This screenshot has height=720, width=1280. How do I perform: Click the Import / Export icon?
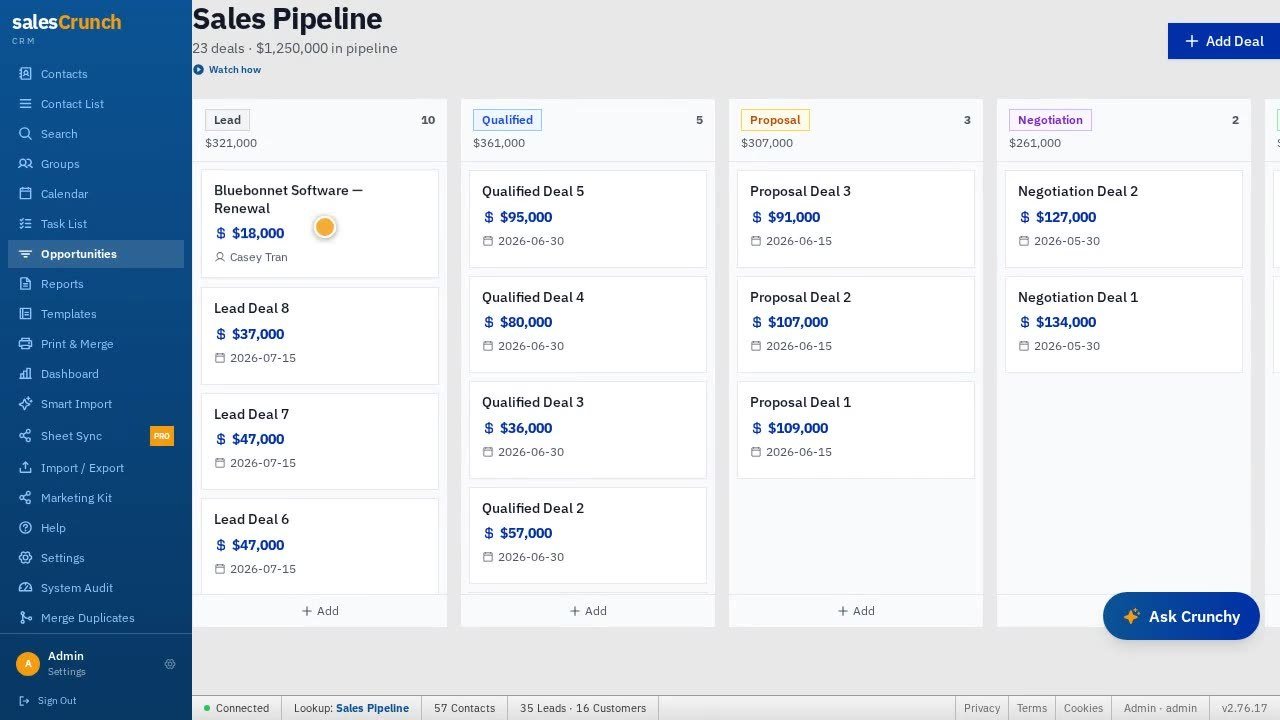click(25, 468)
